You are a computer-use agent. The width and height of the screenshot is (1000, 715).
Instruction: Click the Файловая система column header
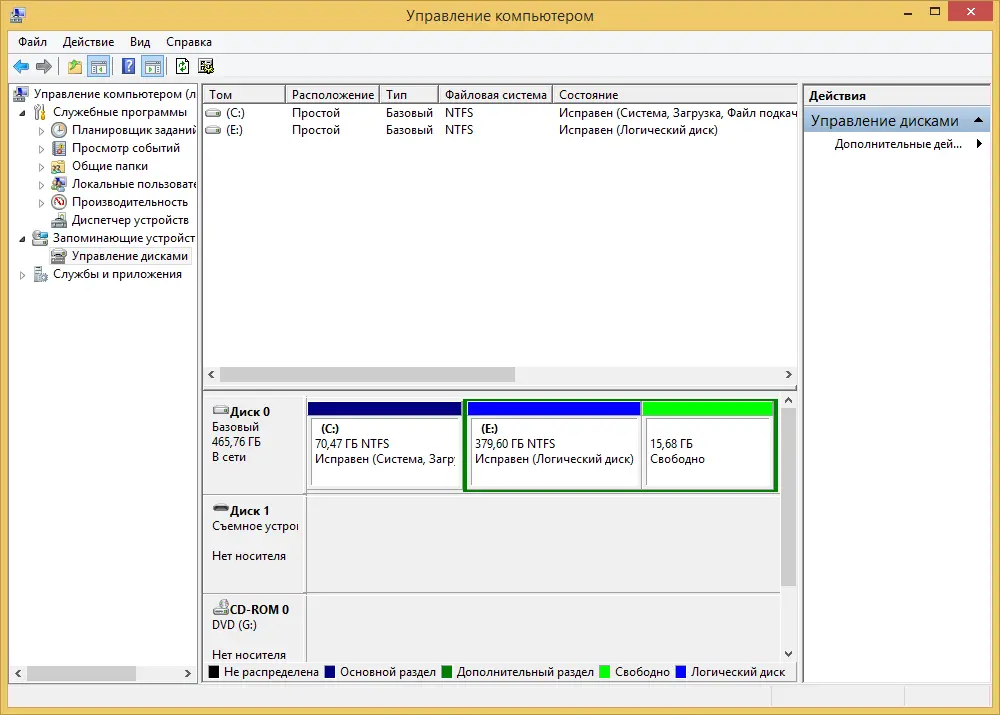495,95
